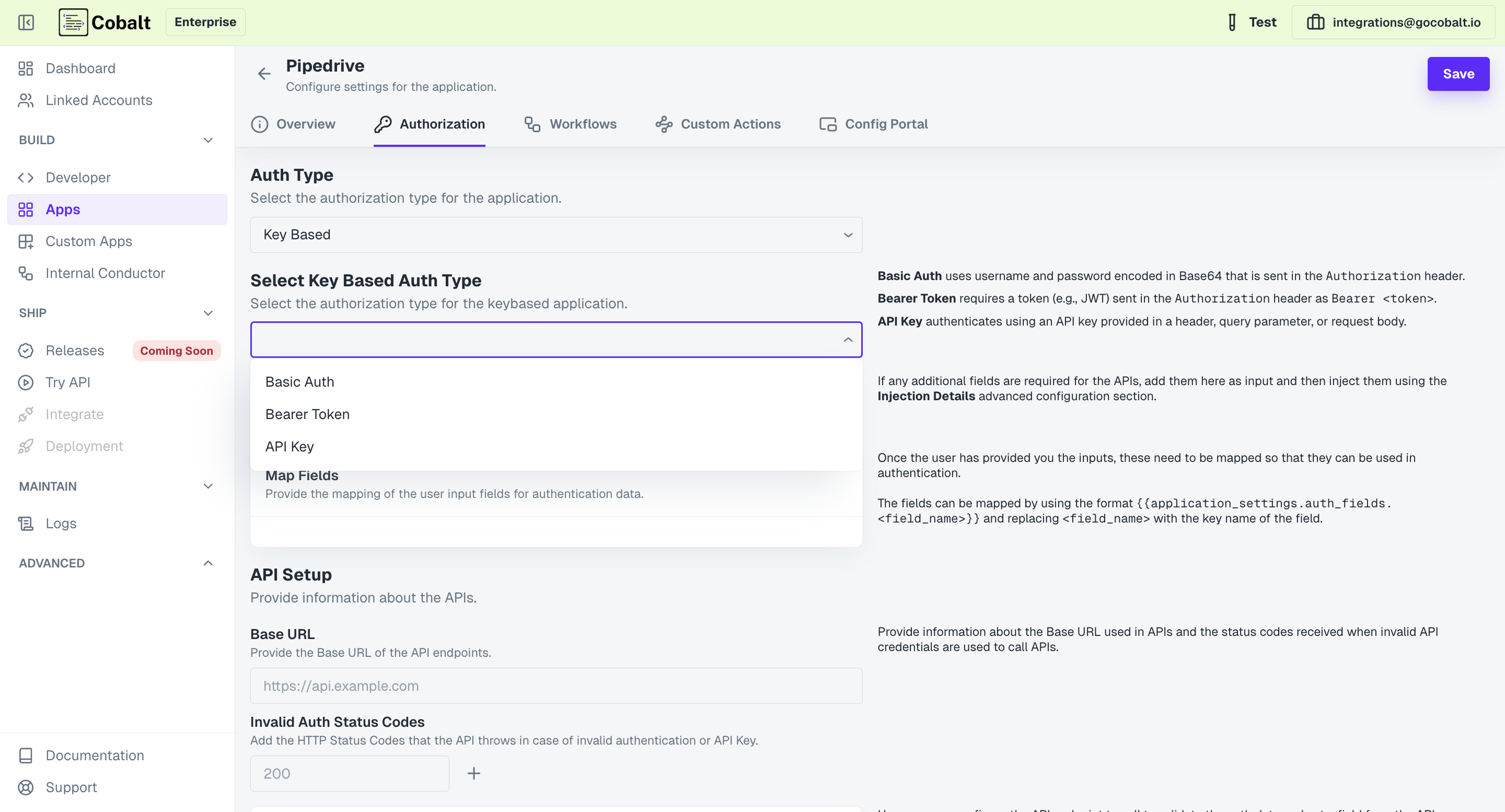The image size is (1505, 812).
Task: Open the Try API section
Action: [67, 382]
